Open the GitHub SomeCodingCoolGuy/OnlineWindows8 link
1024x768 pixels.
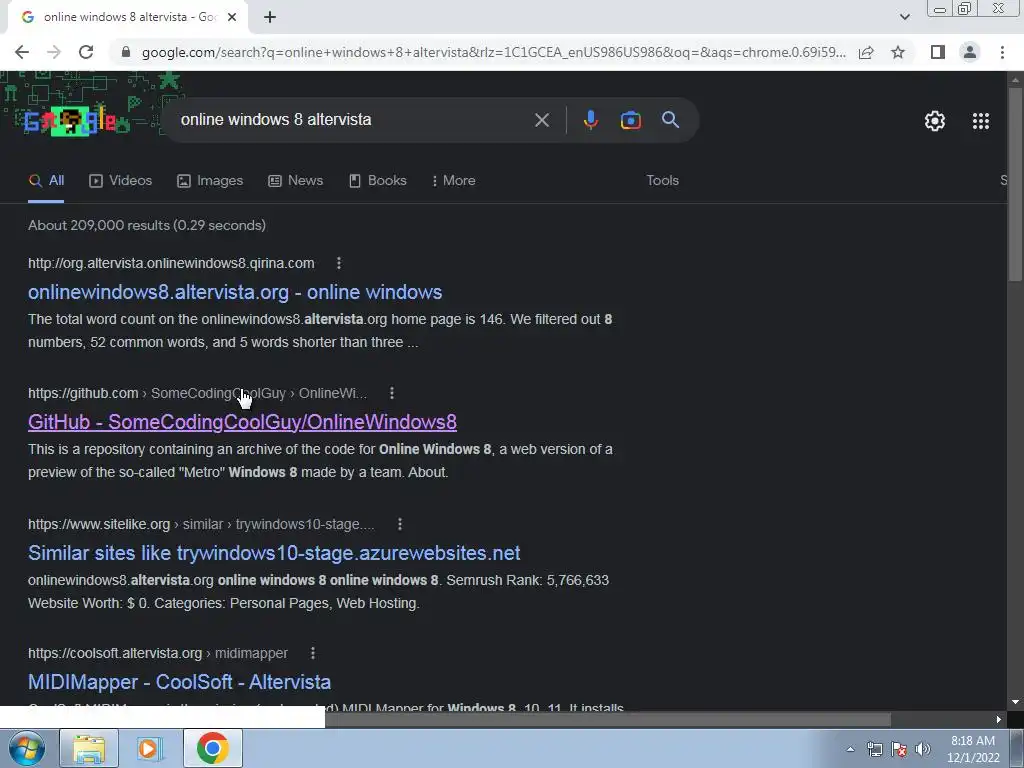pos(242,422)
